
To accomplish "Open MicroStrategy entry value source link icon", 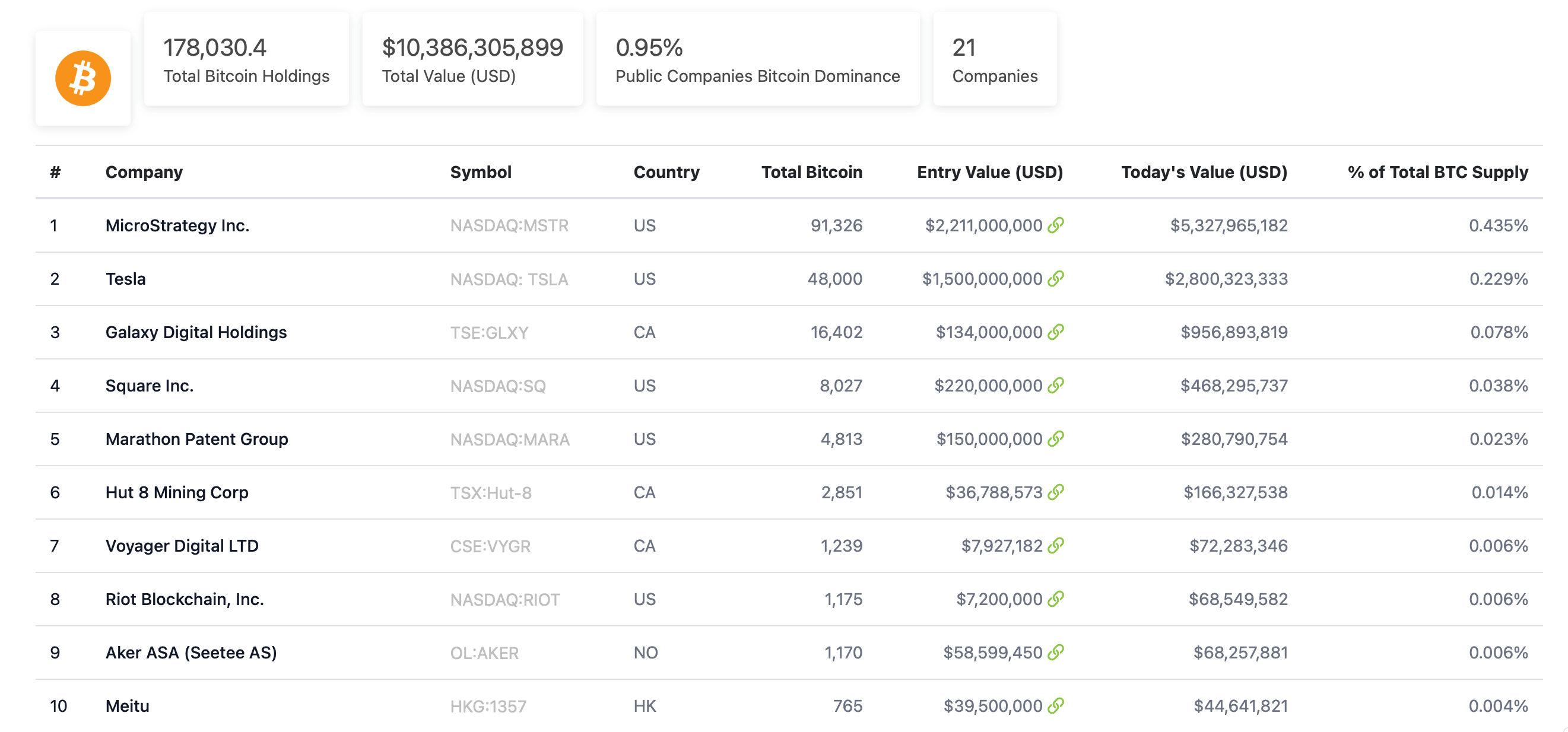I will pos(1055,225).
